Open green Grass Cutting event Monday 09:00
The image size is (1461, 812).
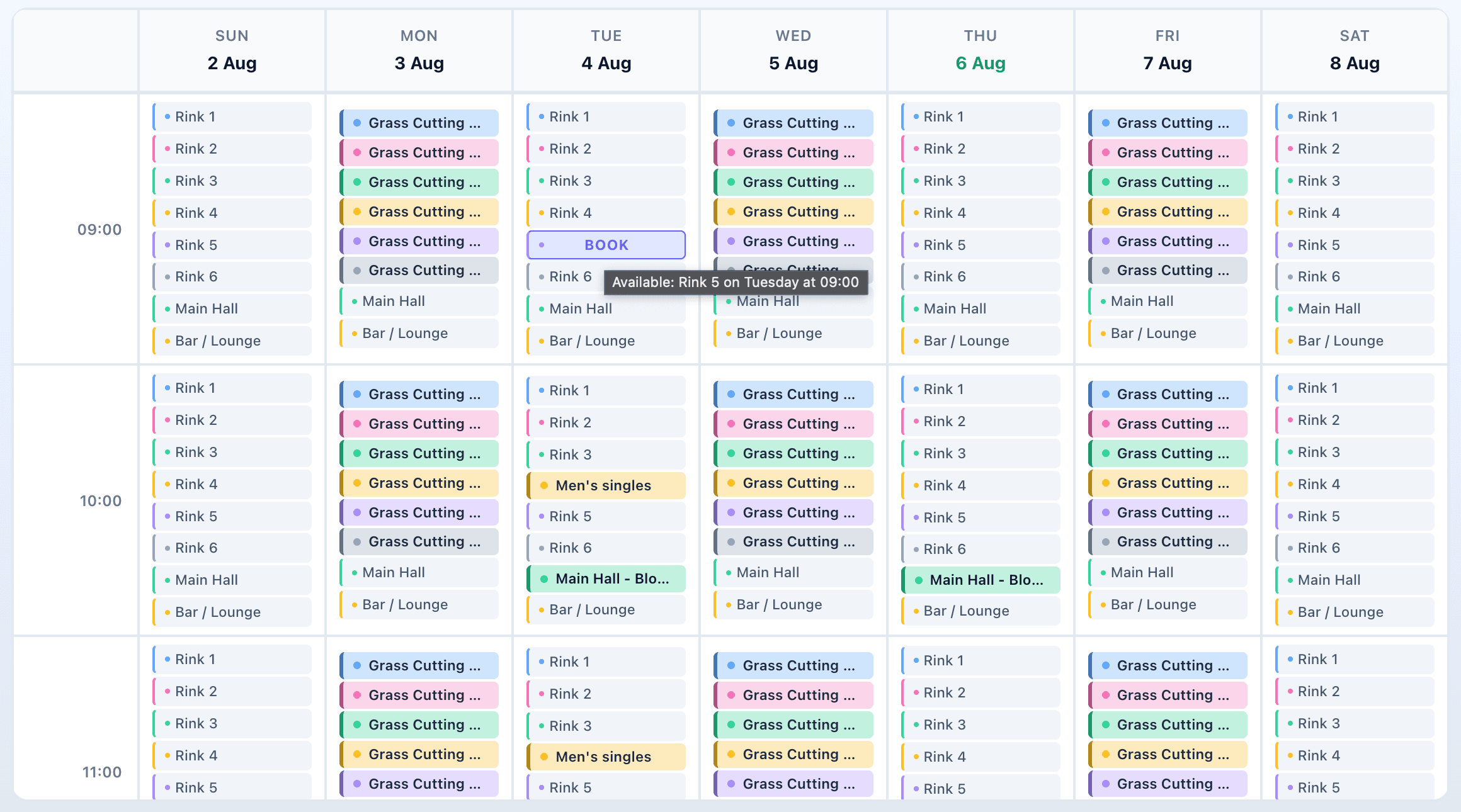click(419, 182)
